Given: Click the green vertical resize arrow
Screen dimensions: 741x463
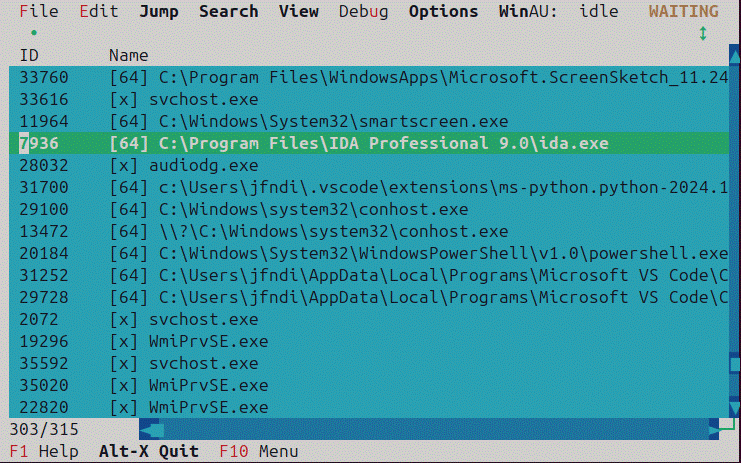Looking at the screenshot, I should [703, 34].
